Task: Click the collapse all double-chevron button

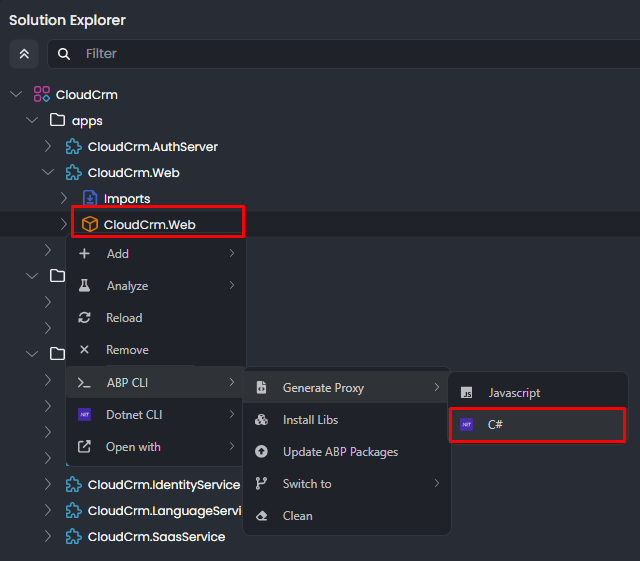Action: [24, 54]
